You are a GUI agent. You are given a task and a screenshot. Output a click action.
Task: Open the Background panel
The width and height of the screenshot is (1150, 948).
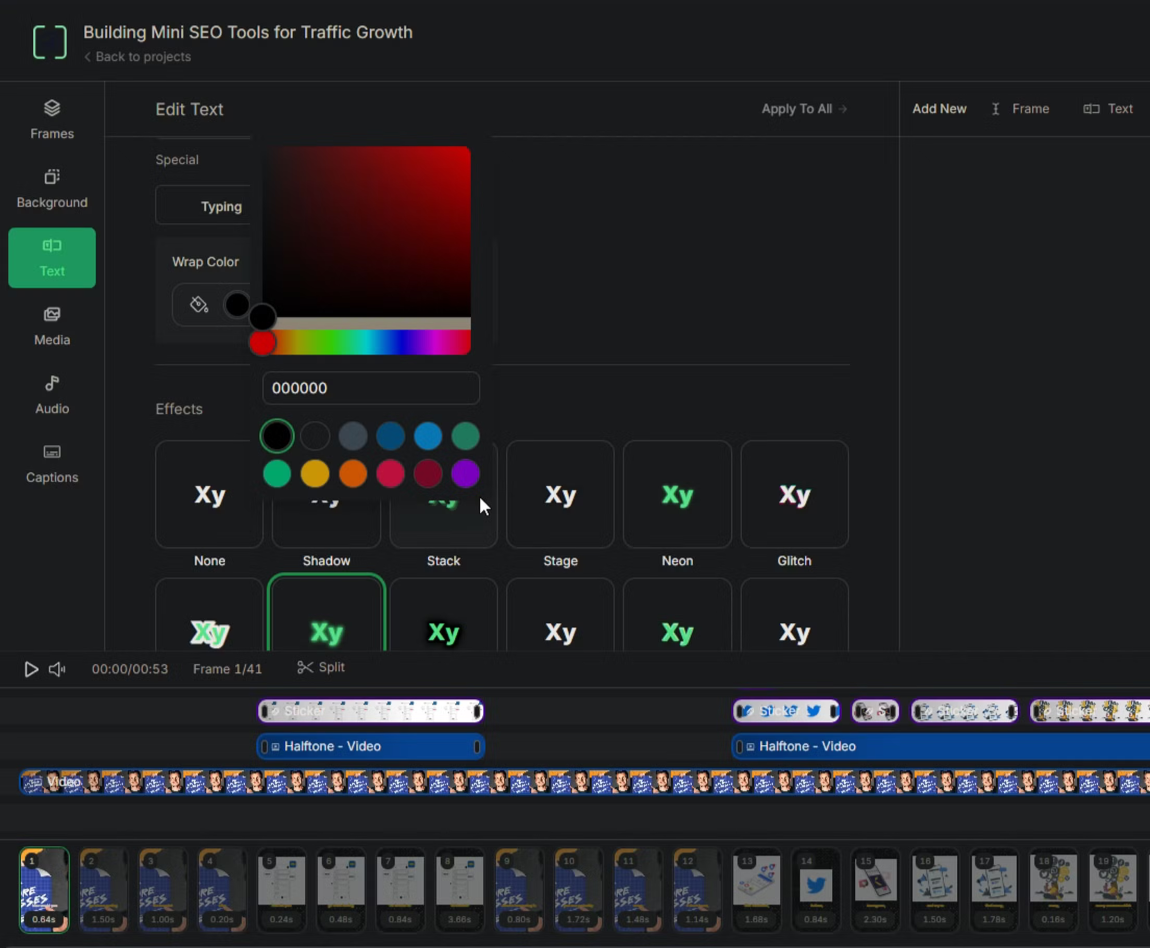(x=52, y=188)
